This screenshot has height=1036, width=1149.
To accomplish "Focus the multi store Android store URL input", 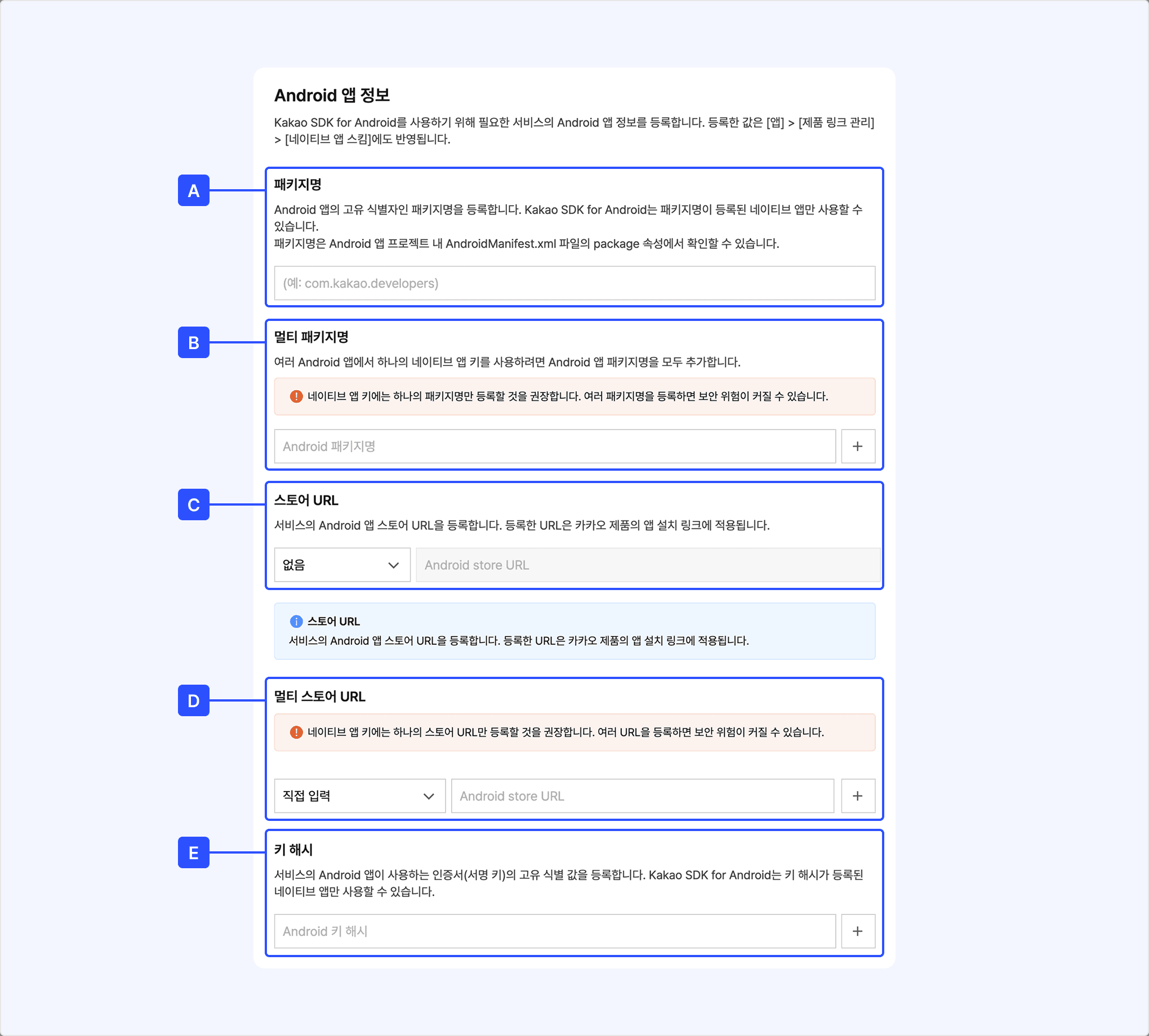I will [642, 796].
